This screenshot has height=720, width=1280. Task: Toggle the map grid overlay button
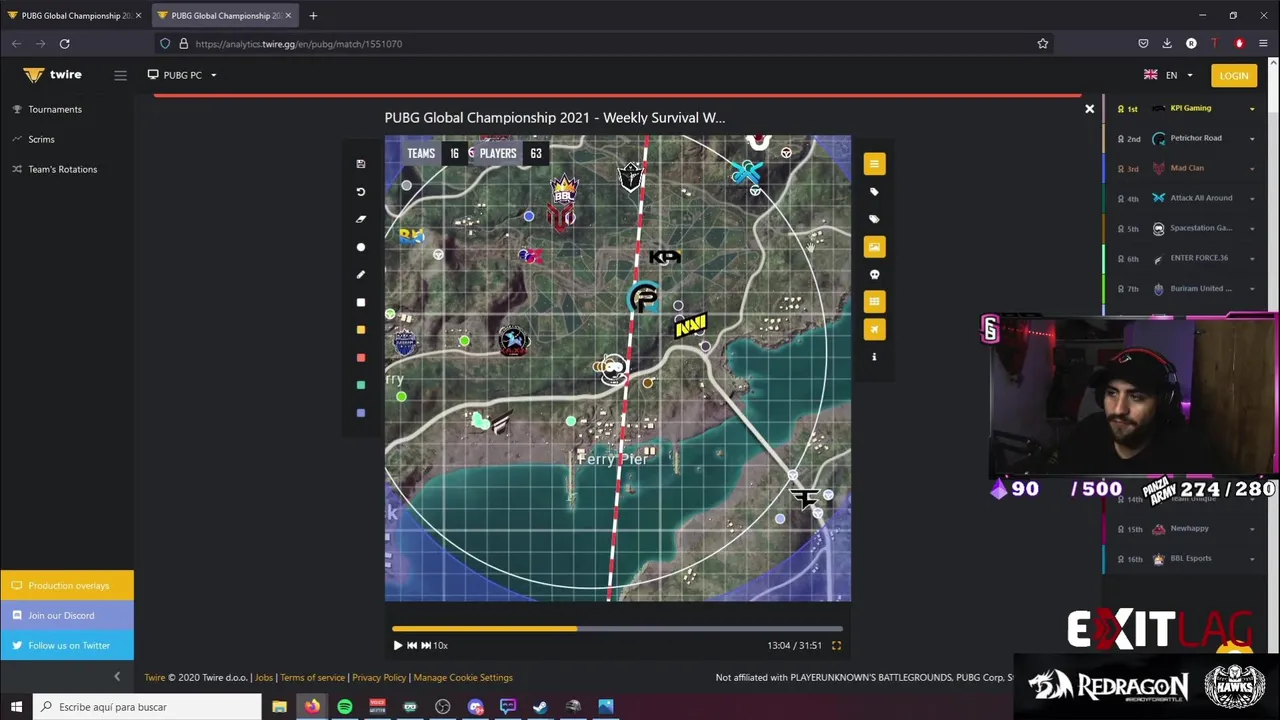click(874, 301)
